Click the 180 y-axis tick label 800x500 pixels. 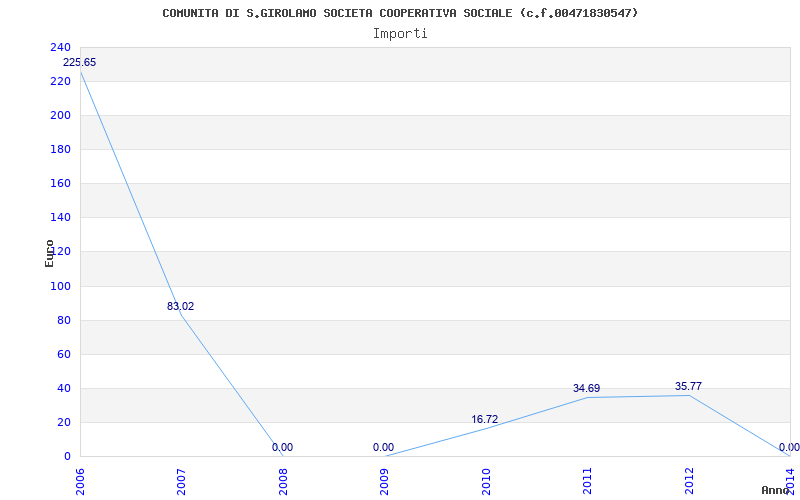pos(60,149)
